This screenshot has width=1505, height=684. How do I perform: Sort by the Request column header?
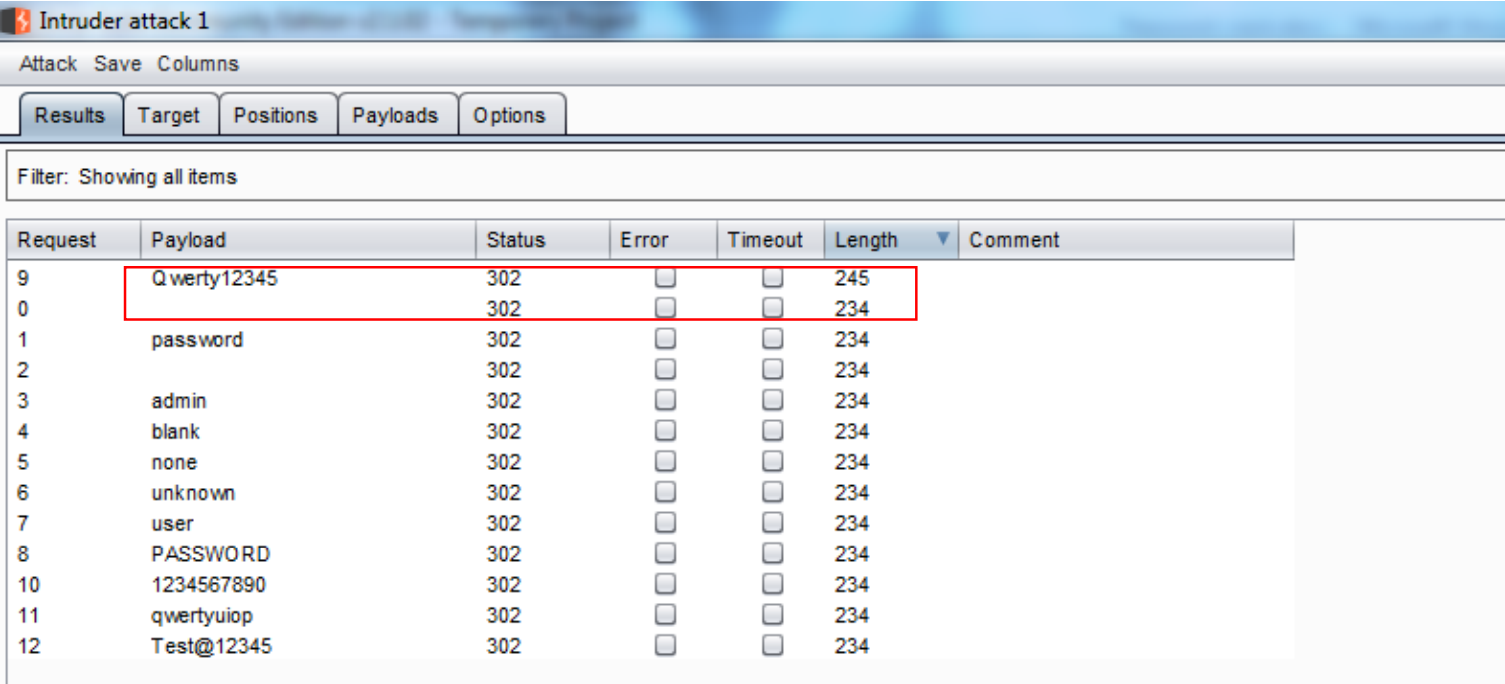tap(73, 240)
